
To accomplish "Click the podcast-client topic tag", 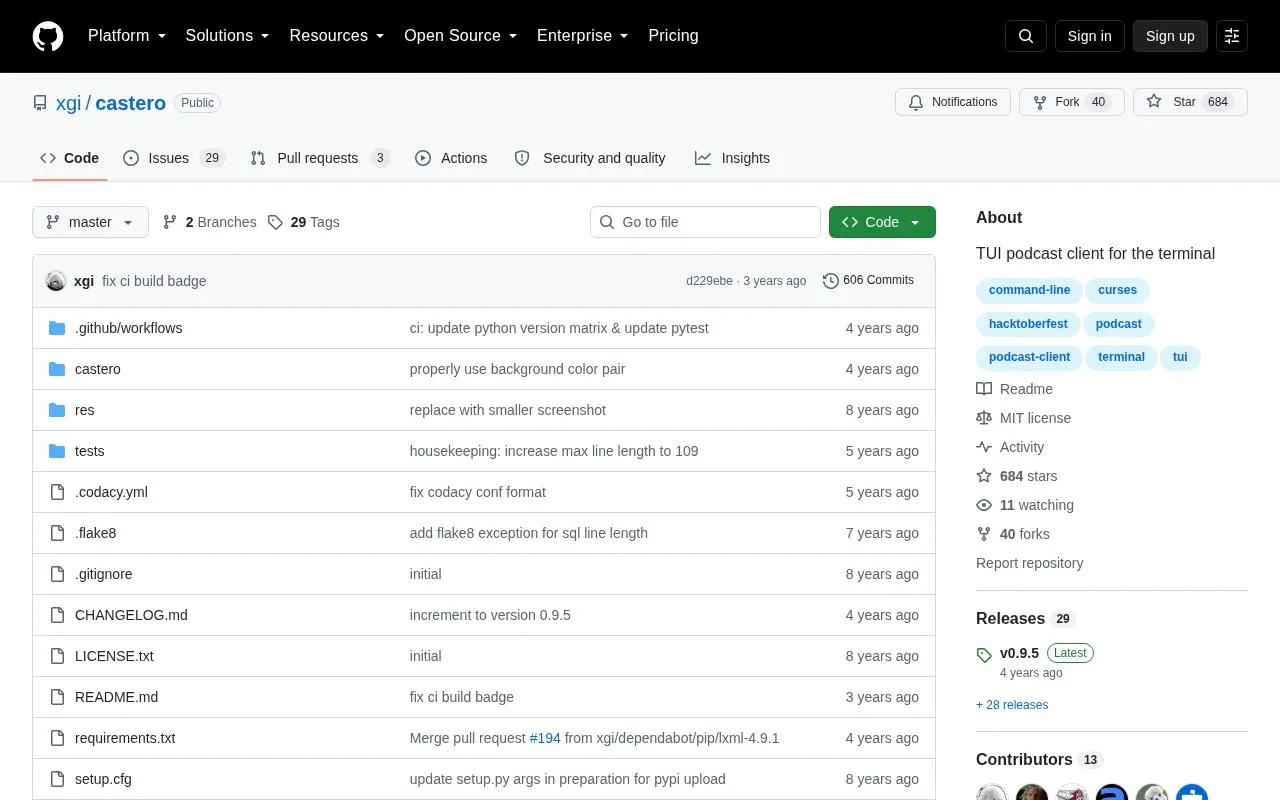I will pos(1029,357).
